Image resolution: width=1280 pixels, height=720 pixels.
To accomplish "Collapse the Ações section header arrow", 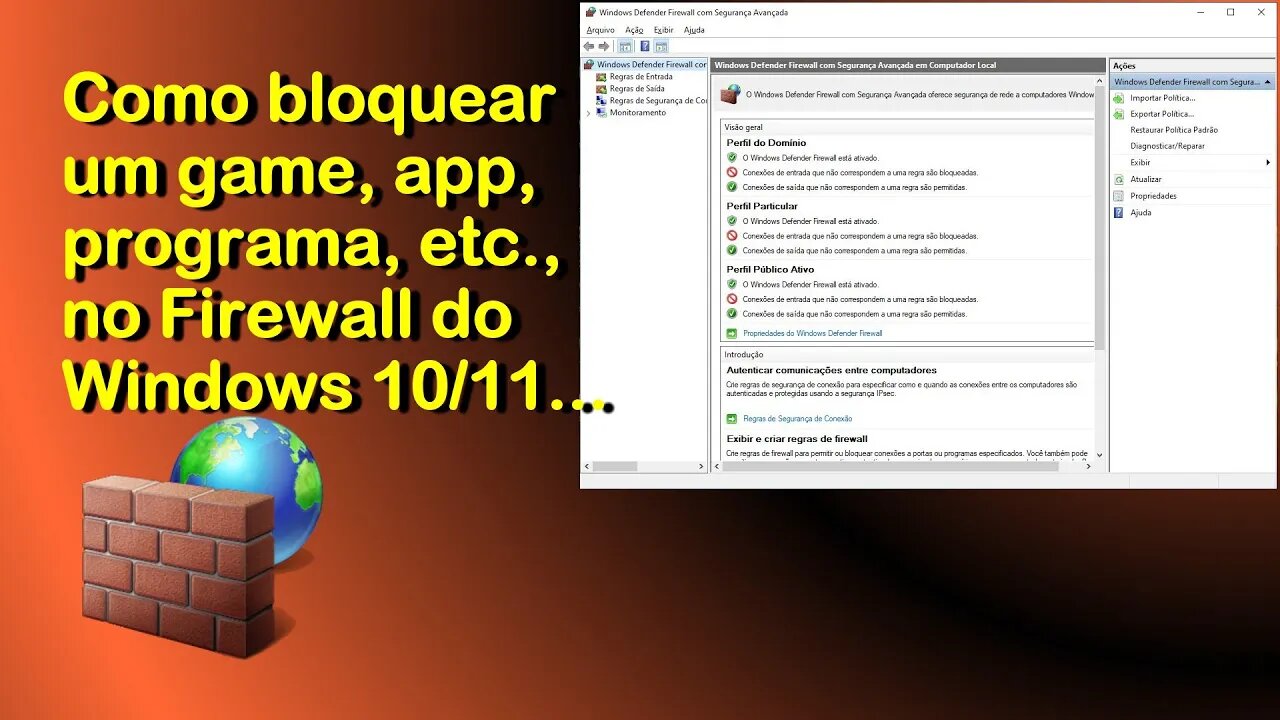I will tap(1268, 82).
